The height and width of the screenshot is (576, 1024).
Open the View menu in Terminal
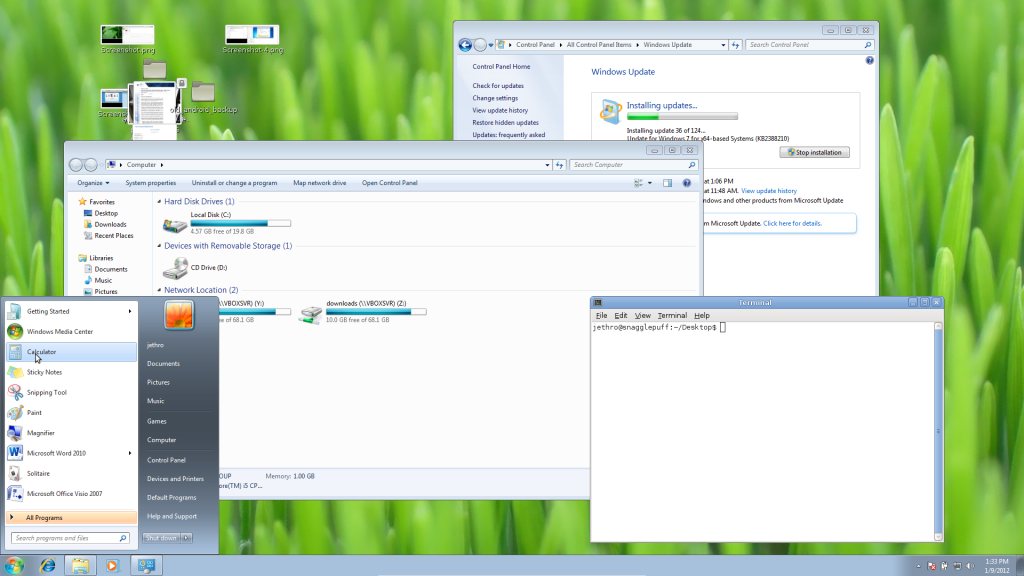point(643,315)
